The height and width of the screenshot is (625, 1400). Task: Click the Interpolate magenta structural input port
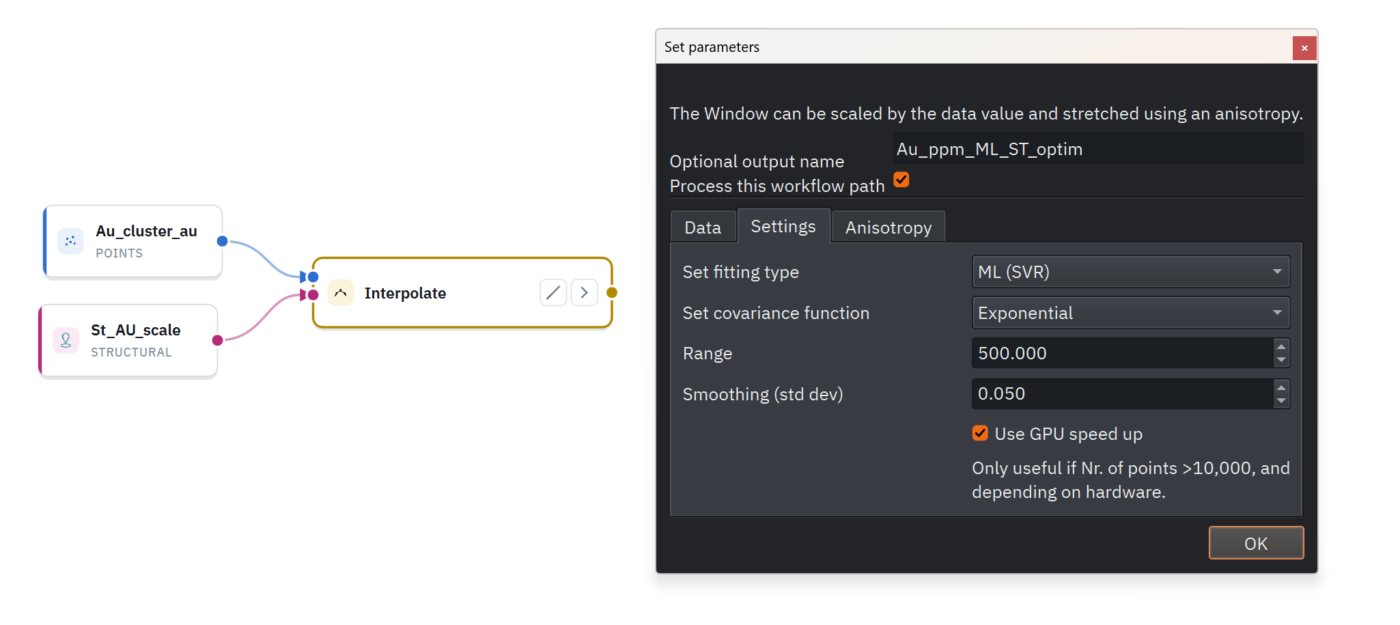click(313, 294)
